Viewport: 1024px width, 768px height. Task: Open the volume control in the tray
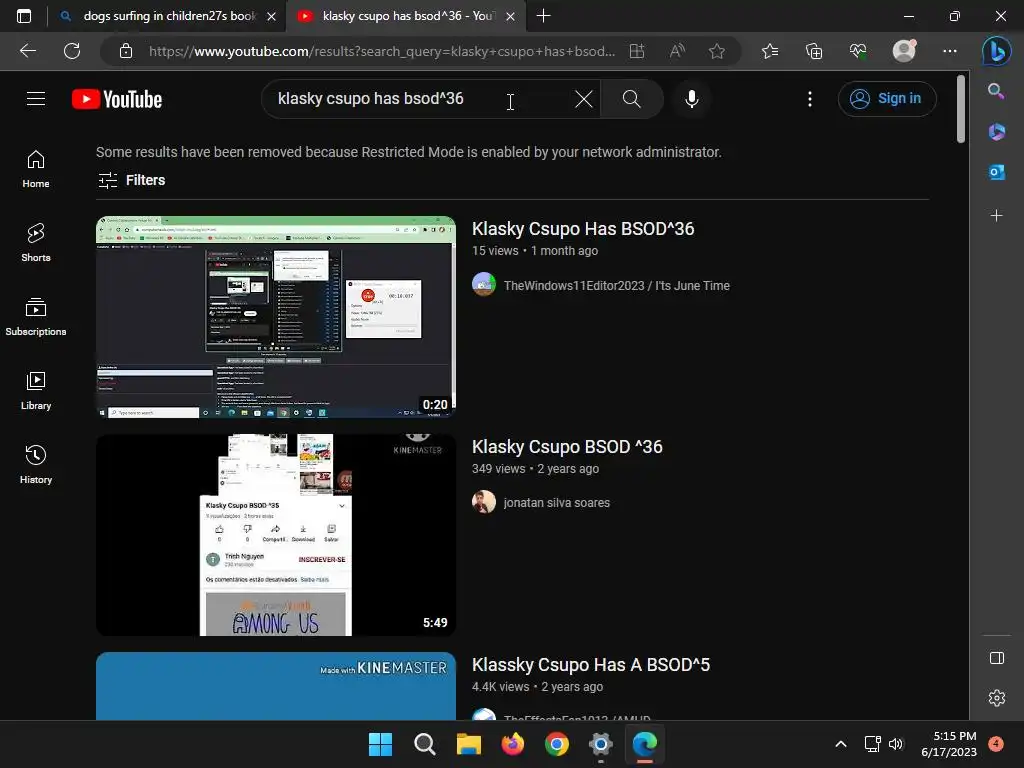pyautogui.click(x=896, y=744)
